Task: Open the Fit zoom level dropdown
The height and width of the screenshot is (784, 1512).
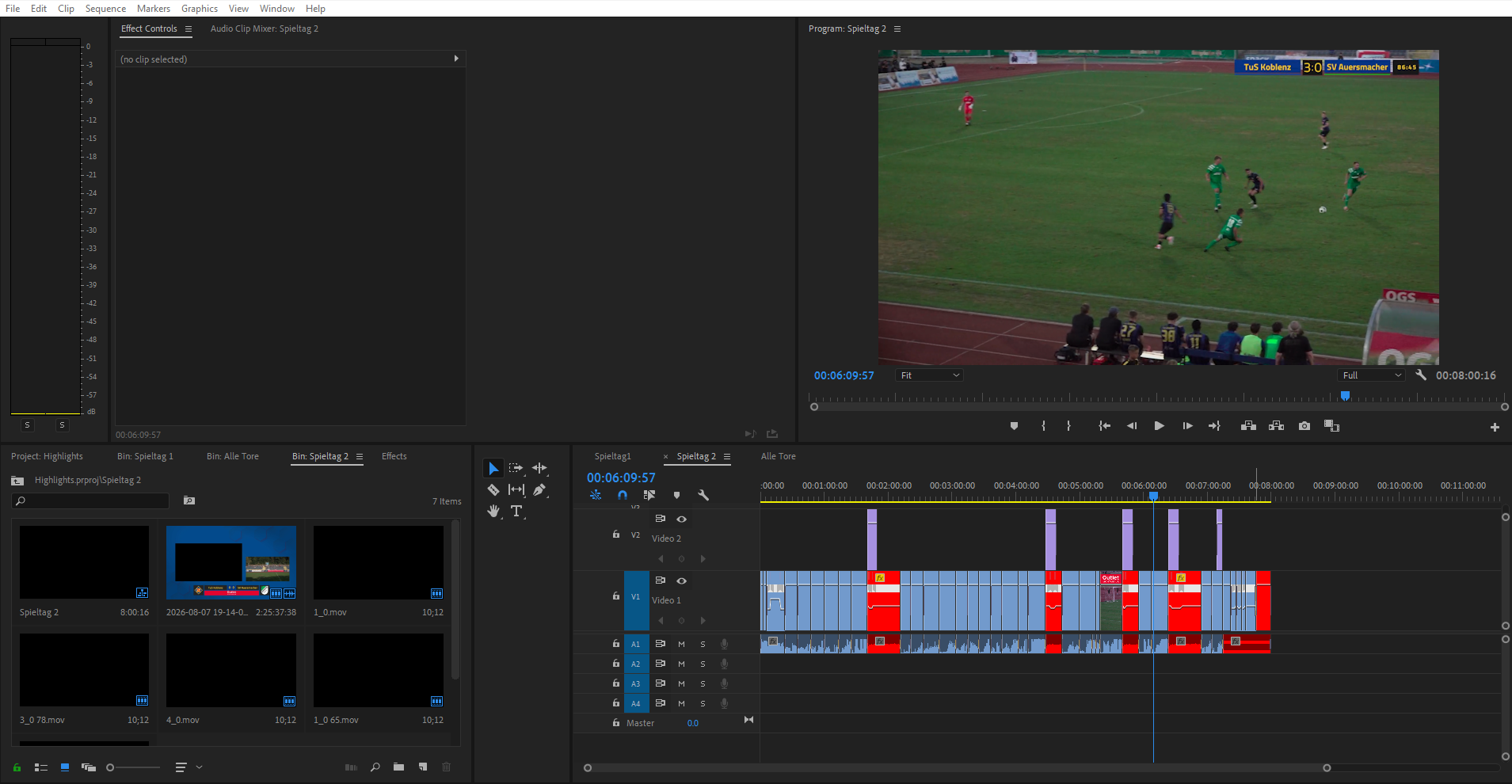Action: 929,375
